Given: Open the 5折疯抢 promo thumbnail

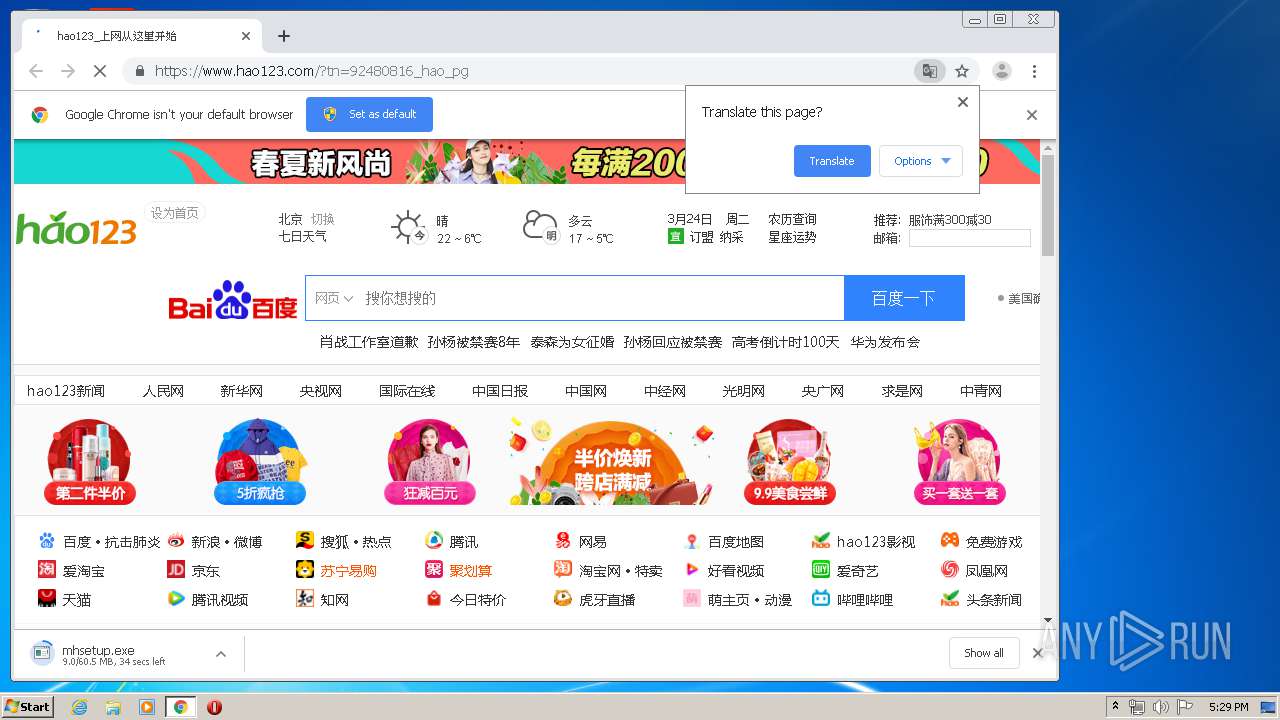Looking at the screenshot, I should point(260,462).
